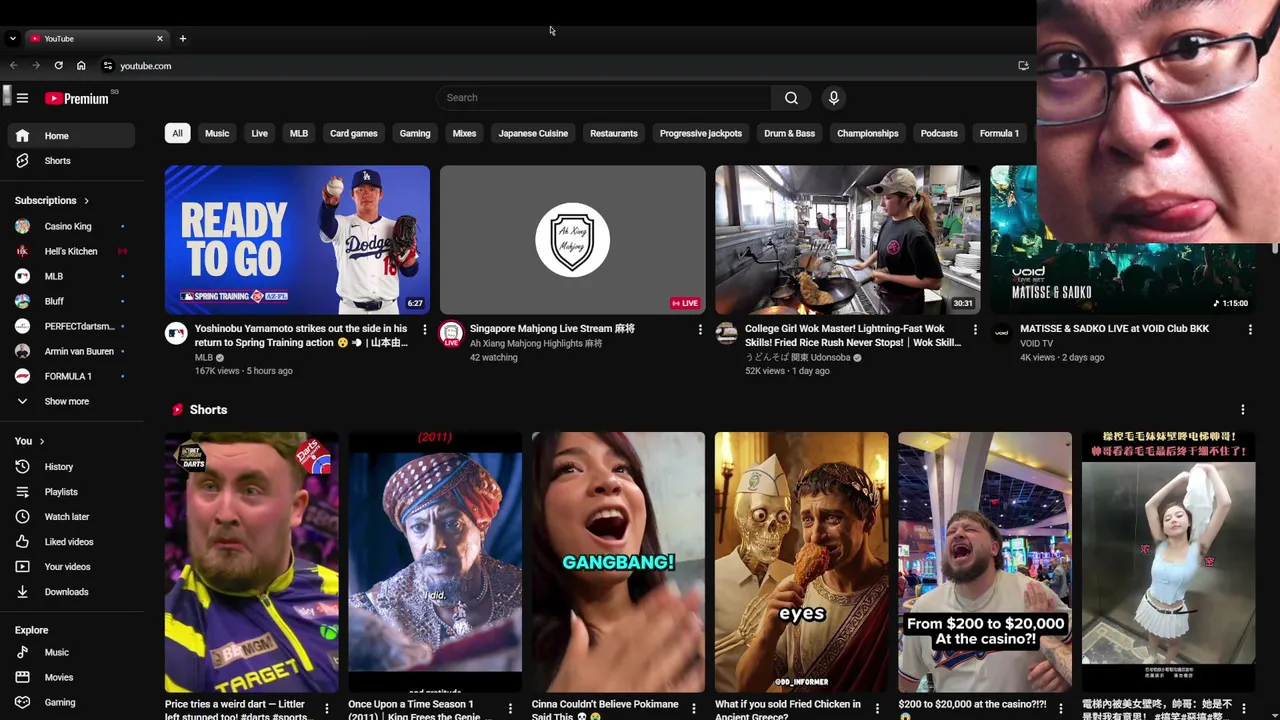
Task: Close the YouTube browser tab
Action: [159, 39]
